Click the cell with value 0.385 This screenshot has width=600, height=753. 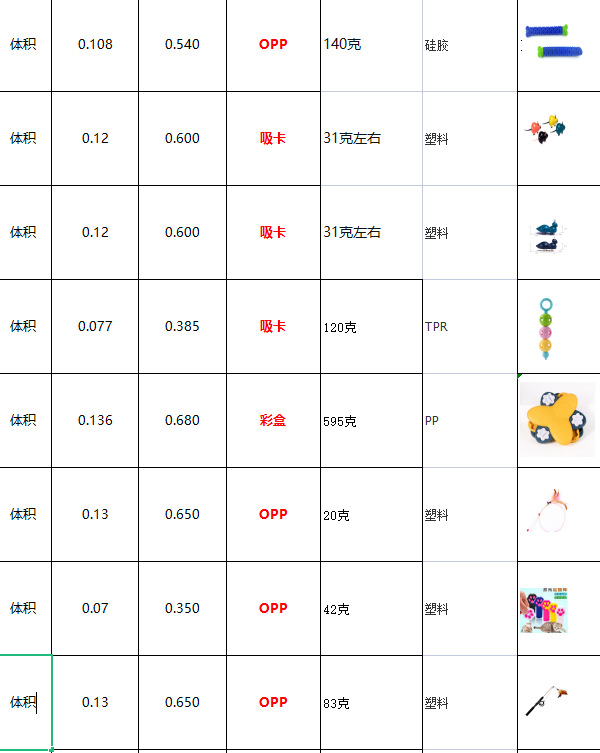click(x=182, y=327)
